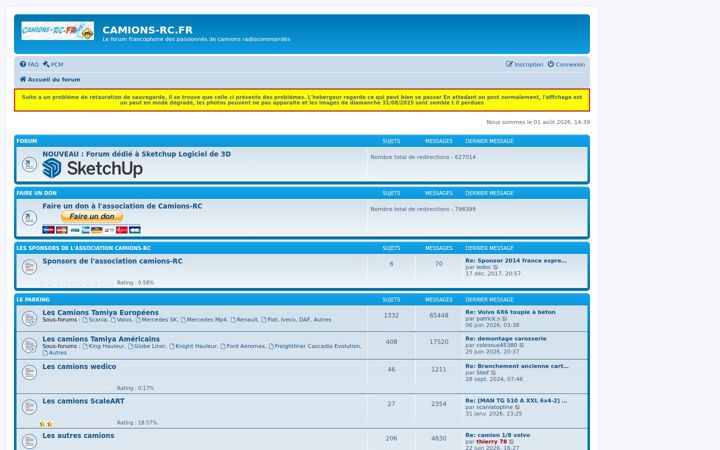720x450 pixels.
Task: Open Re: demontage carosserie last post
Action: (x=506, y=338)
